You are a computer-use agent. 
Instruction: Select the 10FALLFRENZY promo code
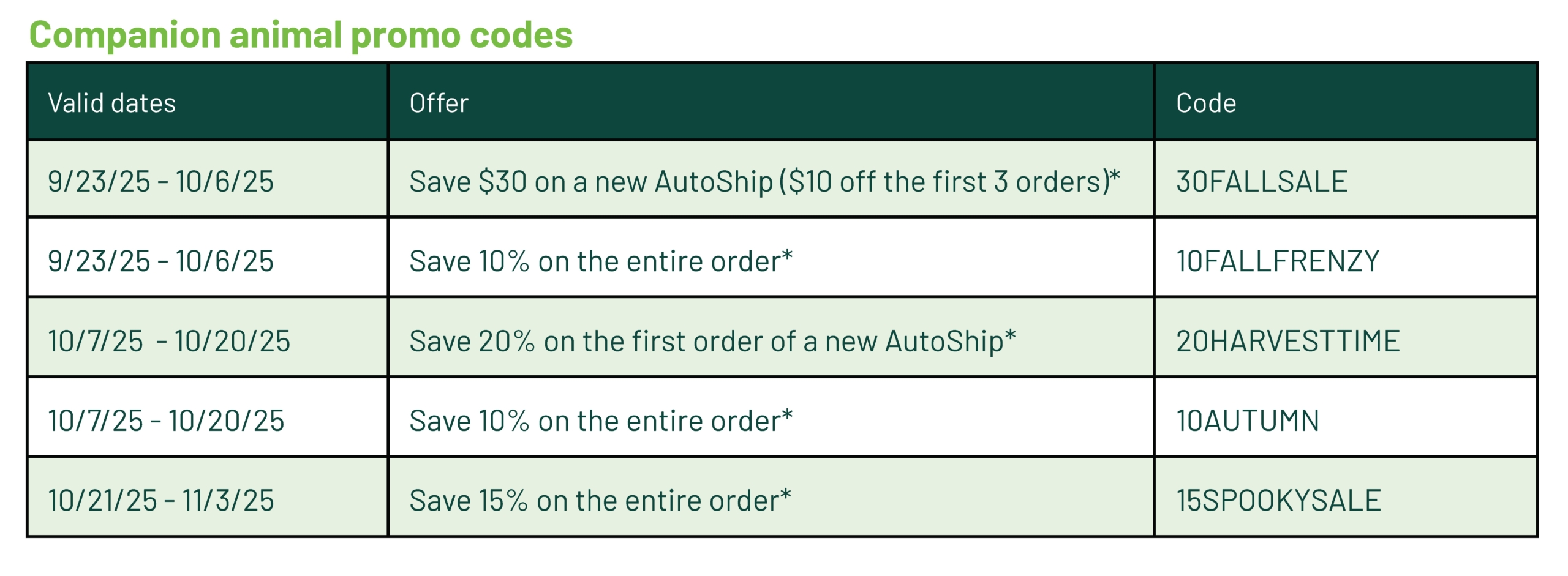click(1278, 261)
